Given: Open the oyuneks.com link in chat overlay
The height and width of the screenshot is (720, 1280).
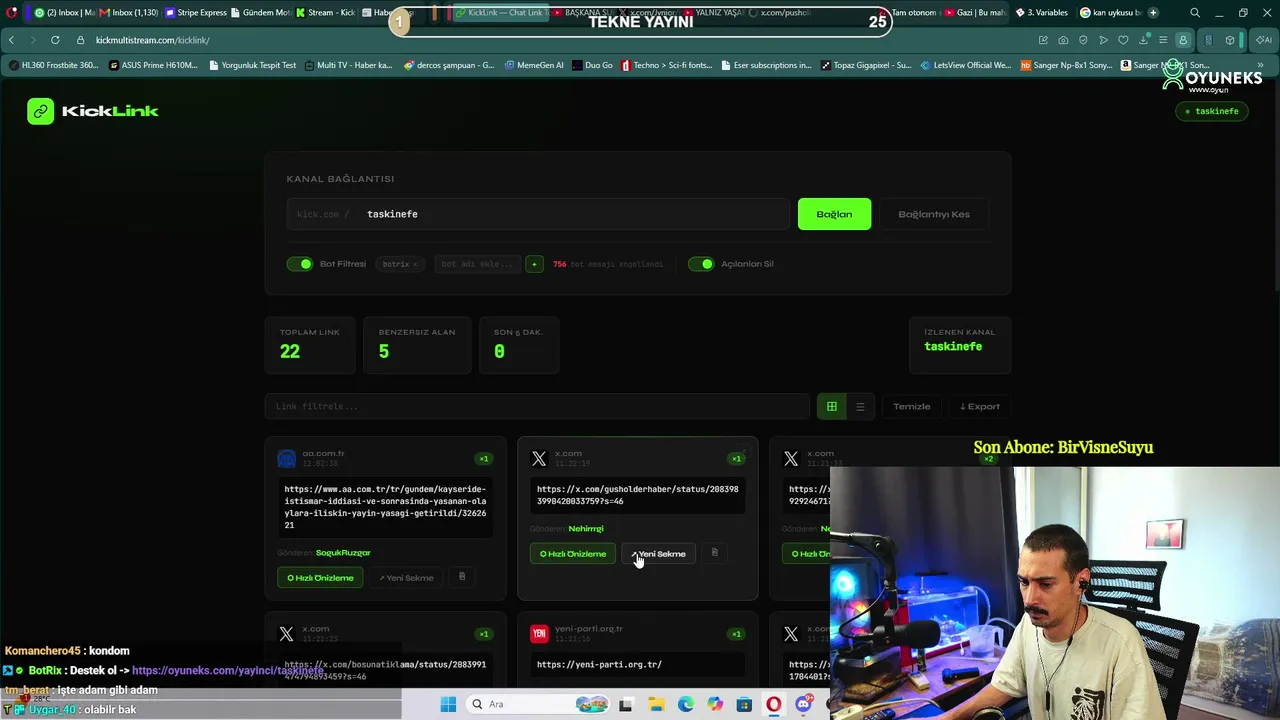Looking at the screenshot, I should click(228, 670).
